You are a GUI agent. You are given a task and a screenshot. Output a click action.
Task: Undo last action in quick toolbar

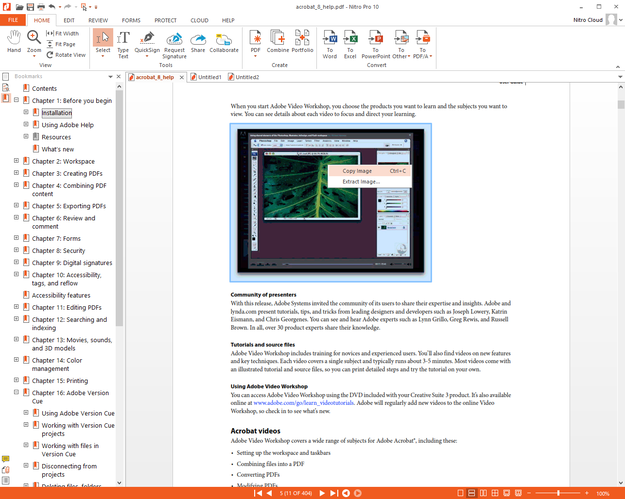(x=52, y=7)
